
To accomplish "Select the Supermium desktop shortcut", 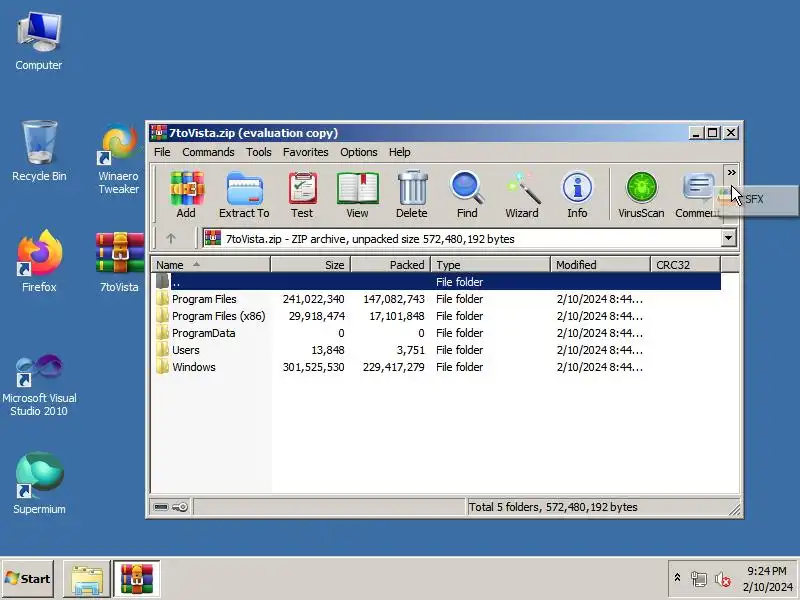I will tap(39, 483).
